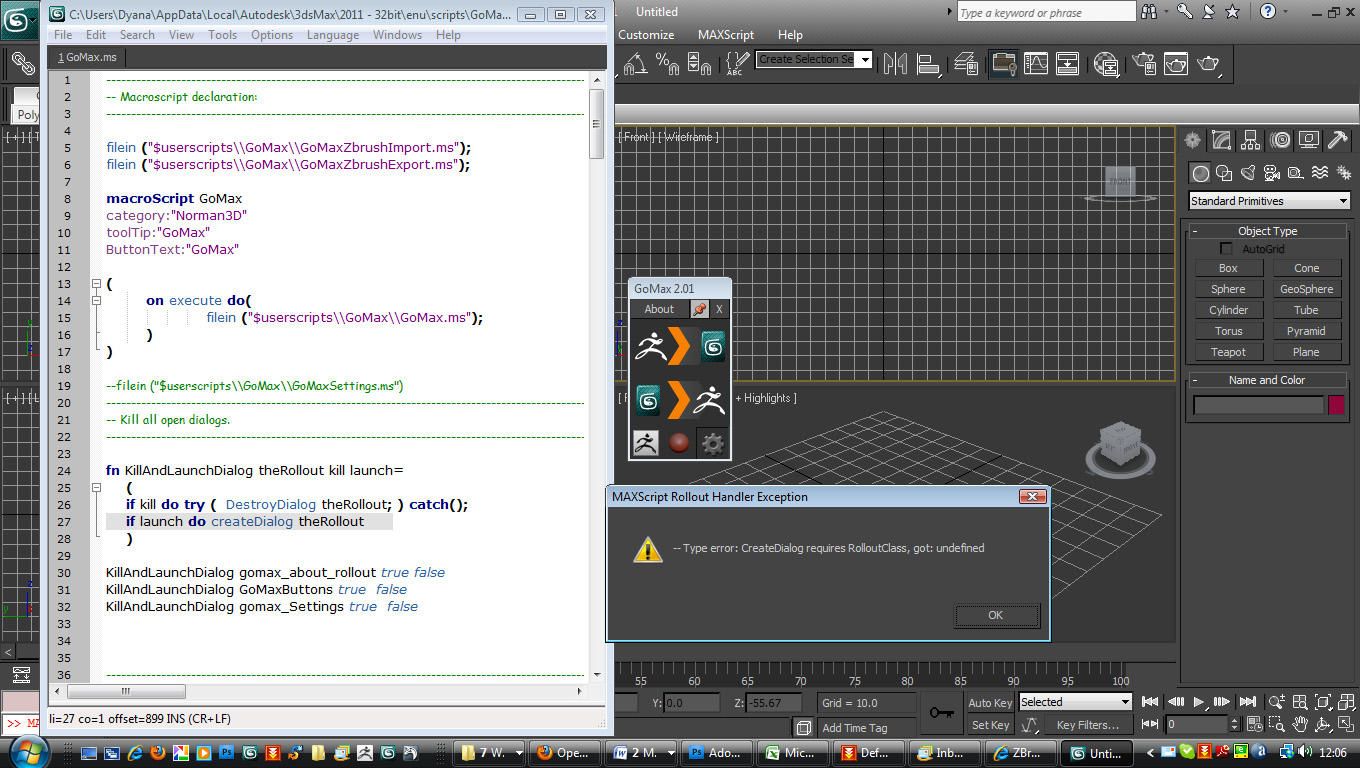
Task: Toggle Spinner Snap on the toolbar
Action: [x=700, y=63]
